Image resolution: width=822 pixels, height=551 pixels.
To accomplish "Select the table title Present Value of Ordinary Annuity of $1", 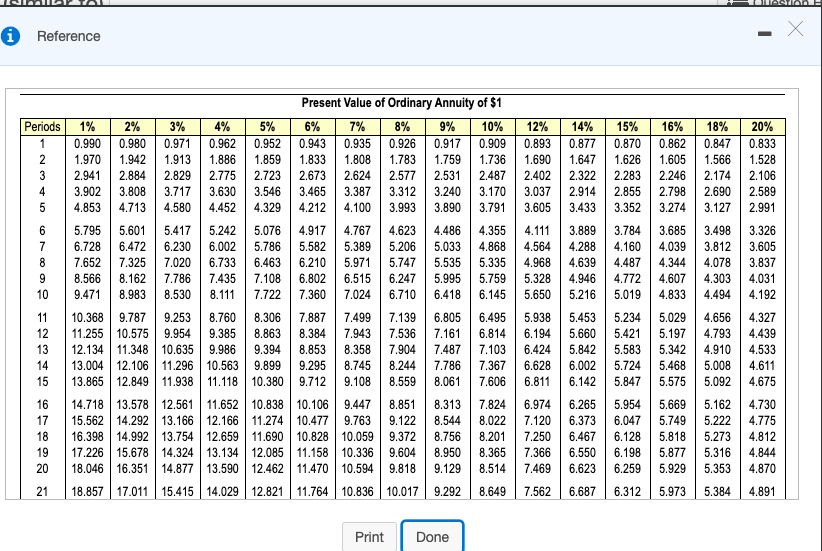I will pos(402,103).
